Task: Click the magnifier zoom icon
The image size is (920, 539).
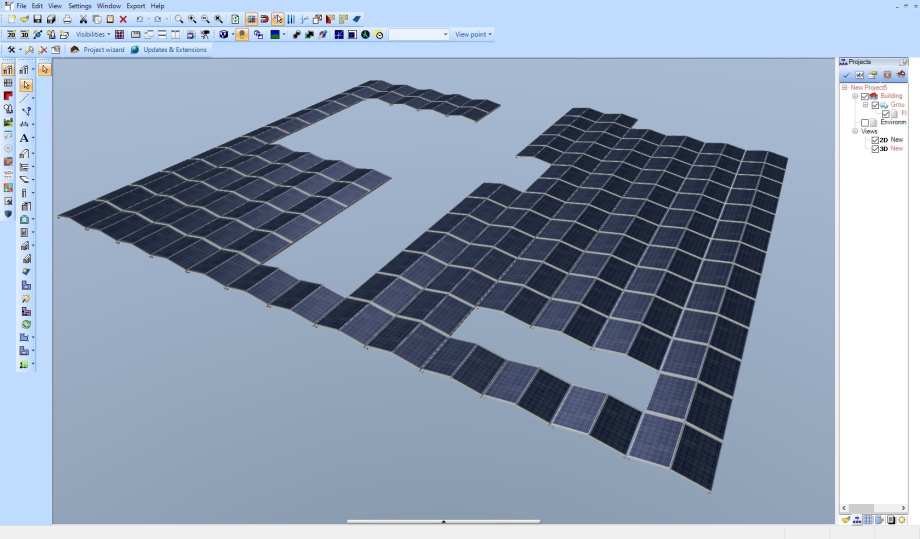Action: (x=179, y=19)
